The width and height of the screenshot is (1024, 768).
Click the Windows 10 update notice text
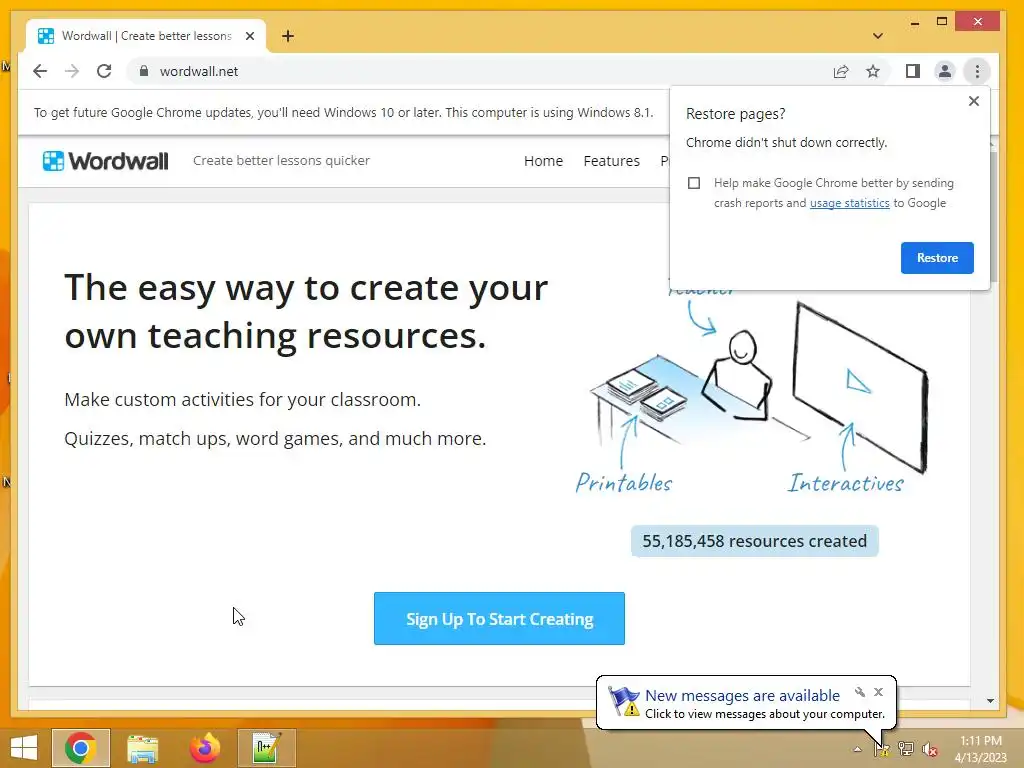click(344, 112)
